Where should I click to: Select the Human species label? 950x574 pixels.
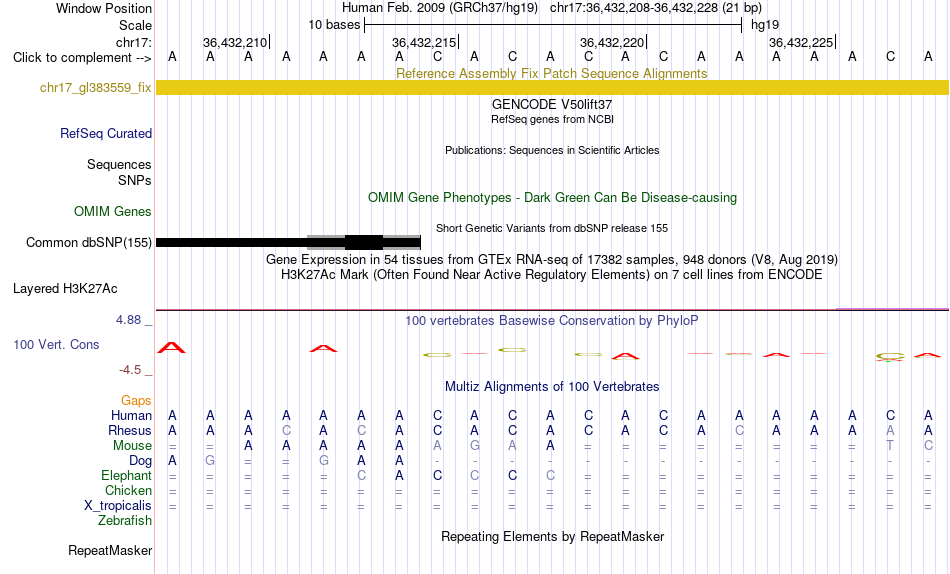[x=131, y=416]
